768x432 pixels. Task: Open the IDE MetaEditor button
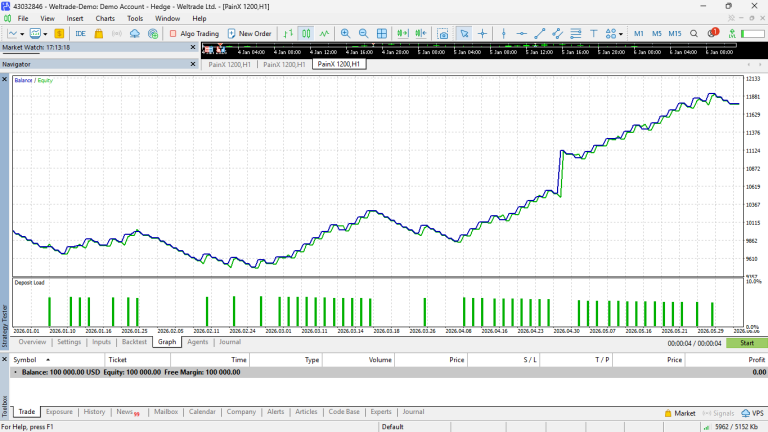pos(80,34)
